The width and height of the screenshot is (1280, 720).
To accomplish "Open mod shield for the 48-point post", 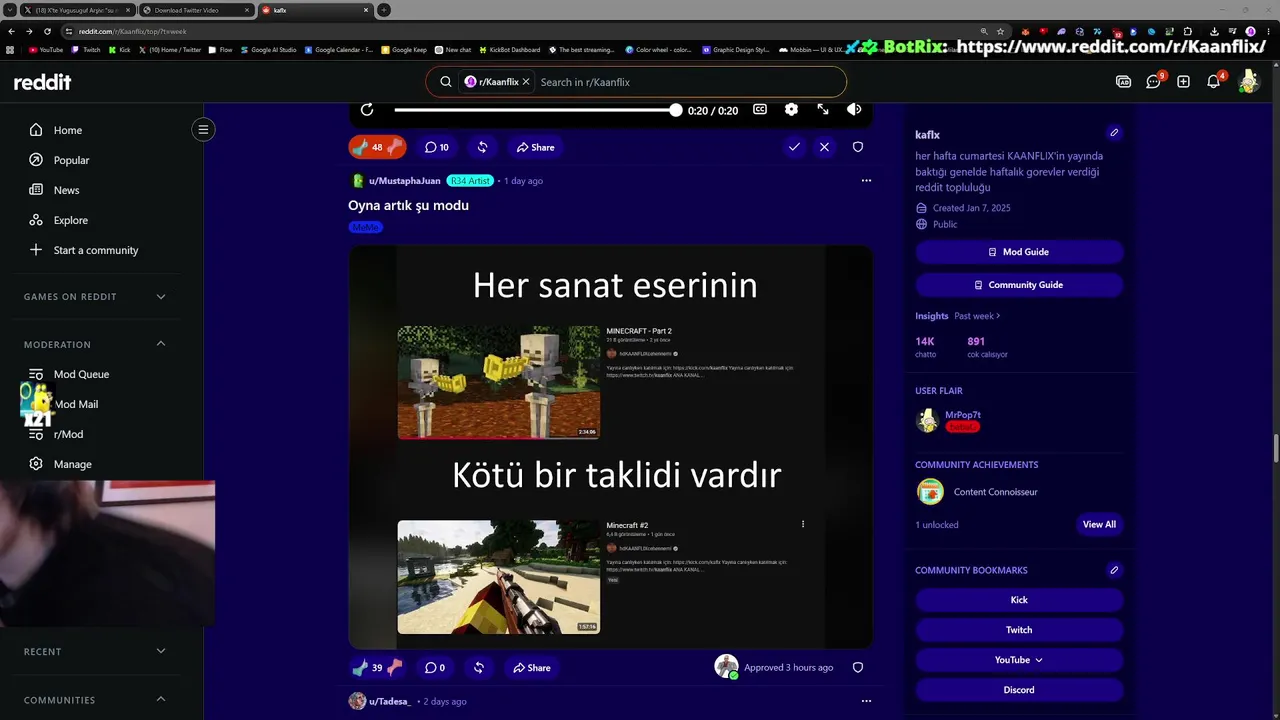I will pyautogui.click(x=858, y=147).
